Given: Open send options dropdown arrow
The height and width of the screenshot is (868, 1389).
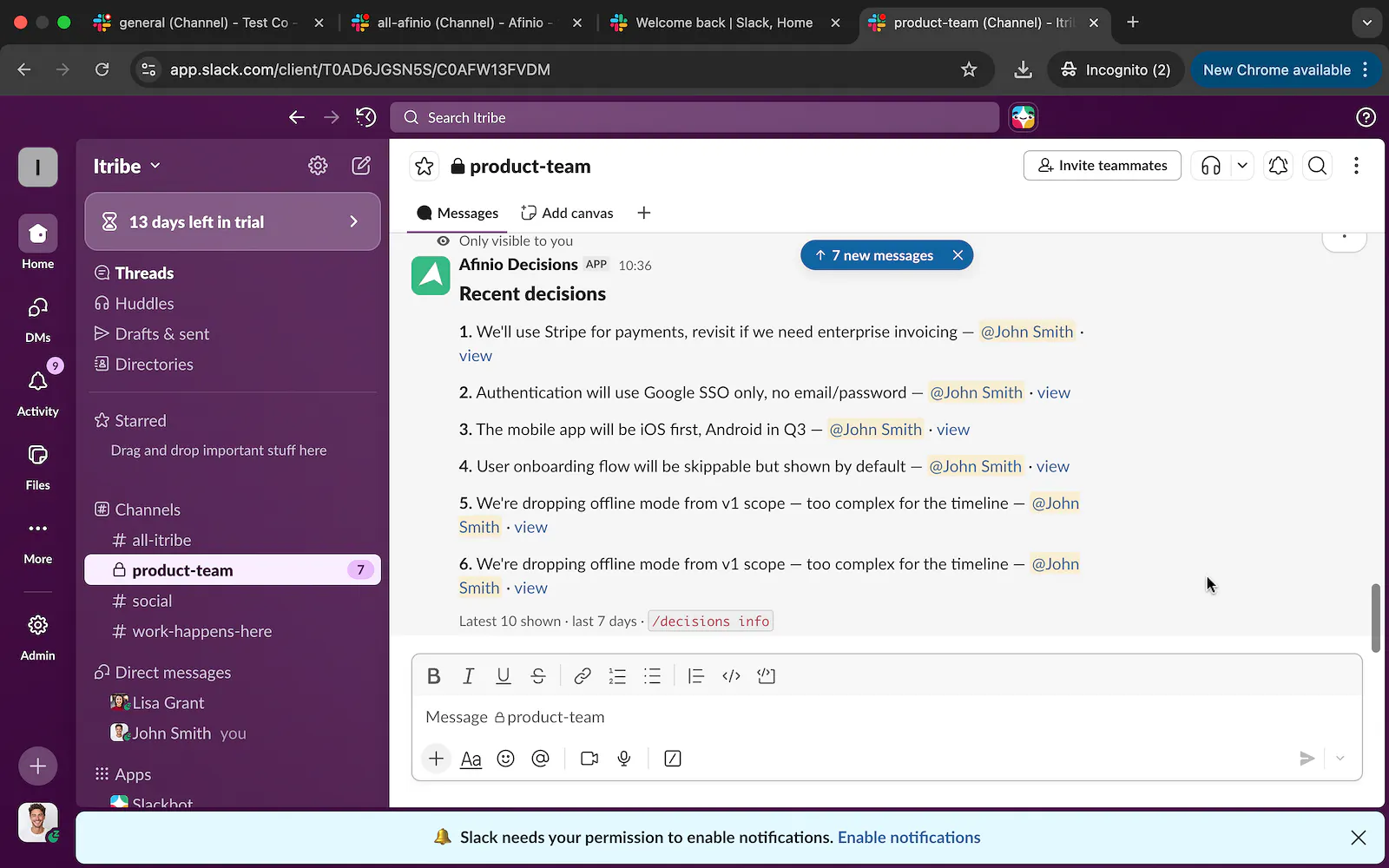Looking at the screenshot, I should pyautogui.click(x=1340, y=759).
